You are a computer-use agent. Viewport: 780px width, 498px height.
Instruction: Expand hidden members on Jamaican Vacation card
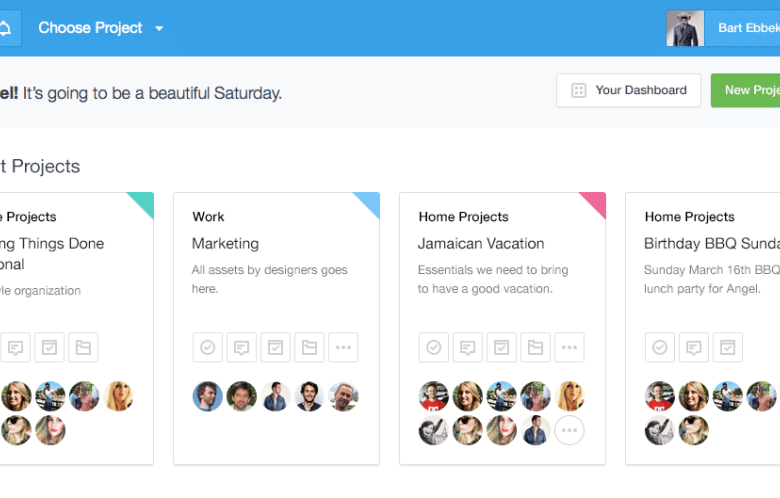(x=570, y=430)
